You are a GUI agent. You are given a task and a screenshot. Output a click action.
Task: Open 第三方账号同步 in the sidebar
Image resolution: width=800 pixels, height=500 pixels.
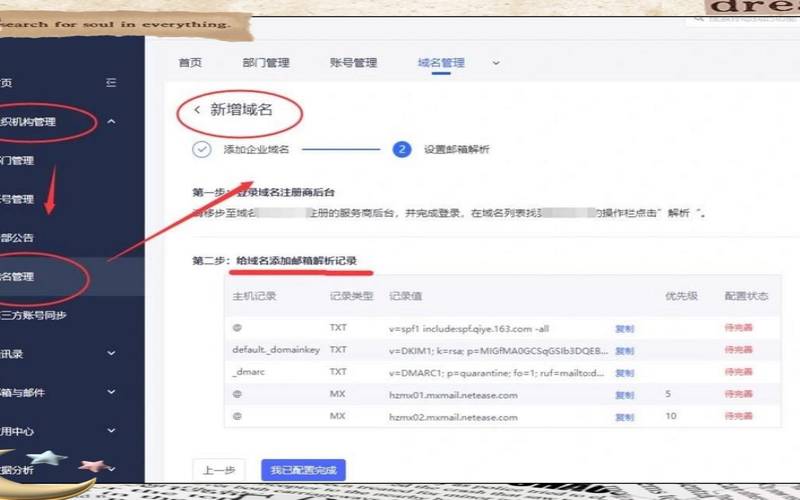click(x=33, y=315)
